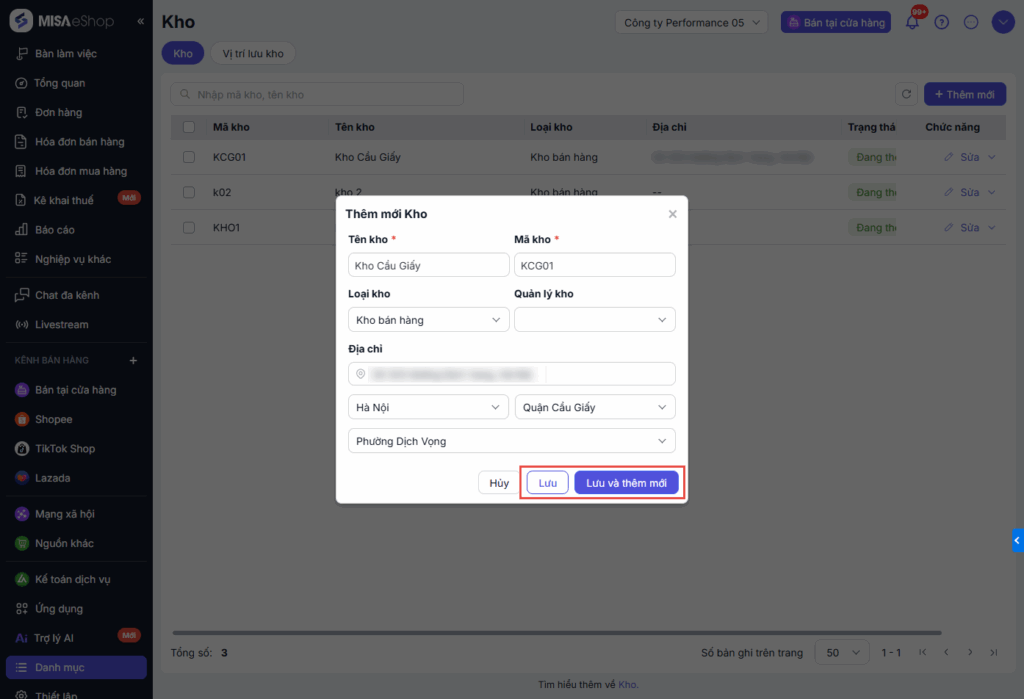Close the Thêm mới Kho dialog

[x=672, y=214]
